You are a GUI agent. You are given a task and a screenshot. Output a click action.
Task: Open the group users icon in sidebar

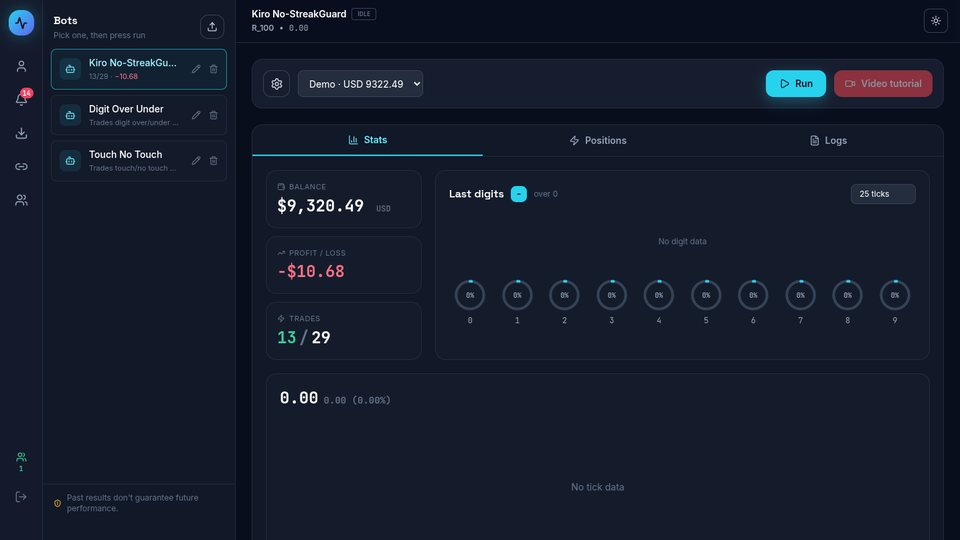point(21,200)
